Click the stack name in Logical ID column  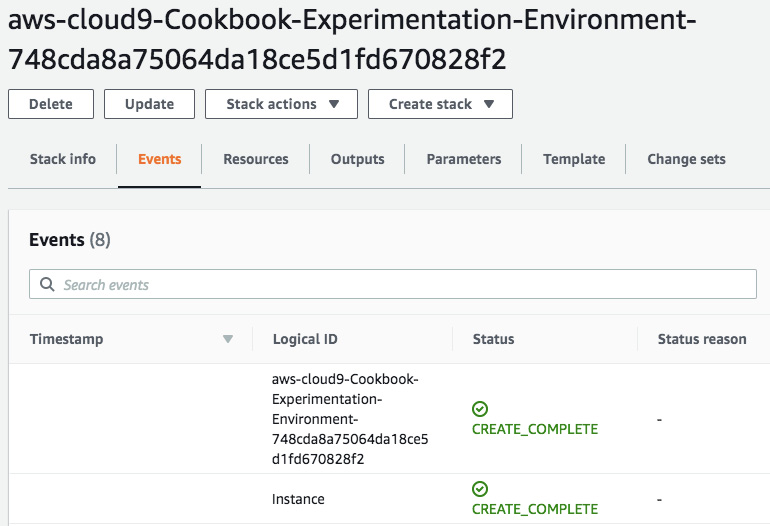click(350, 419)
